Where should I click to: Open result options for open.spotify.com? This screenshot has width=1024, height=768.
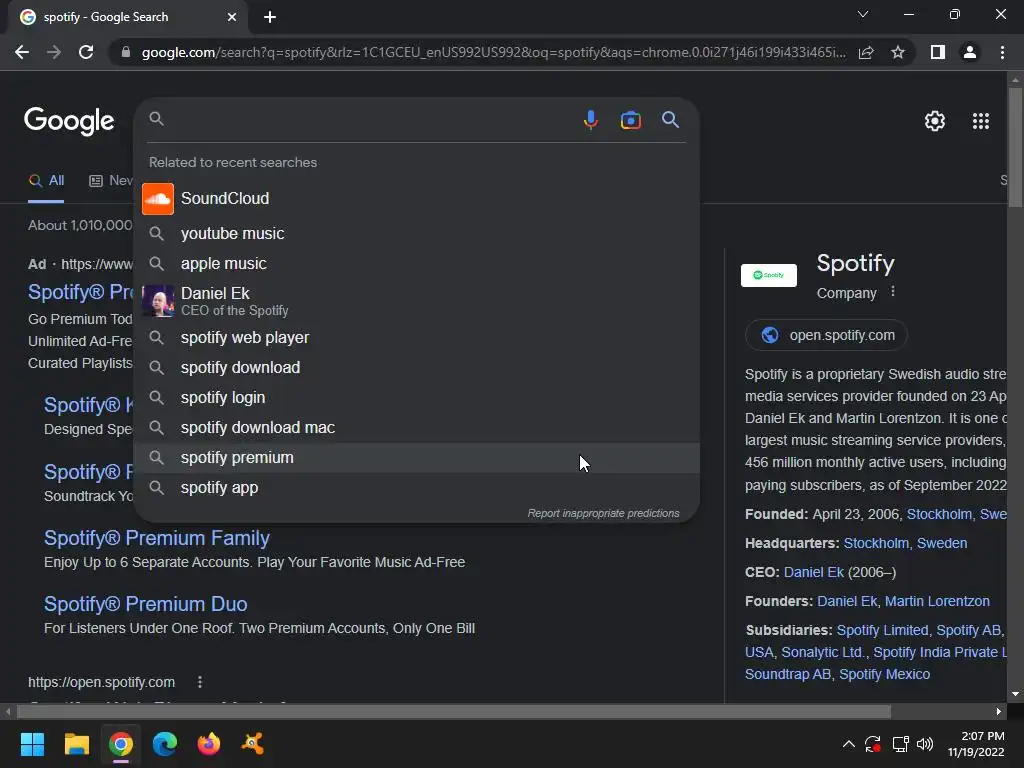200,682
